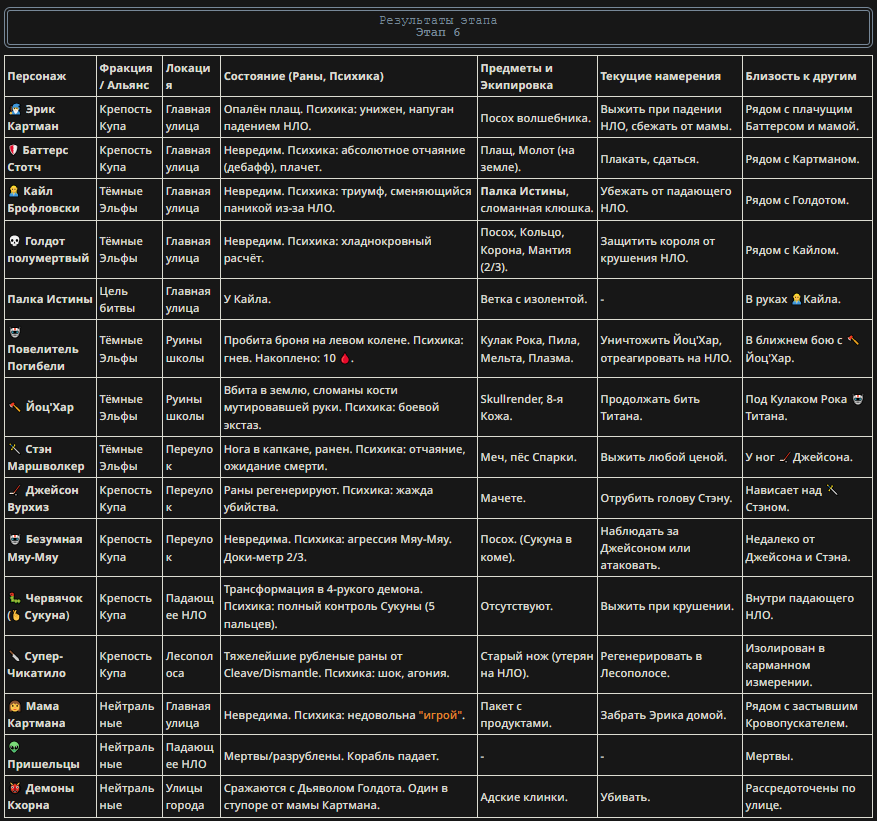Click the woman emoji beside Мама Картмана
This screenshot has width=877, height=821.
(15, 706)
